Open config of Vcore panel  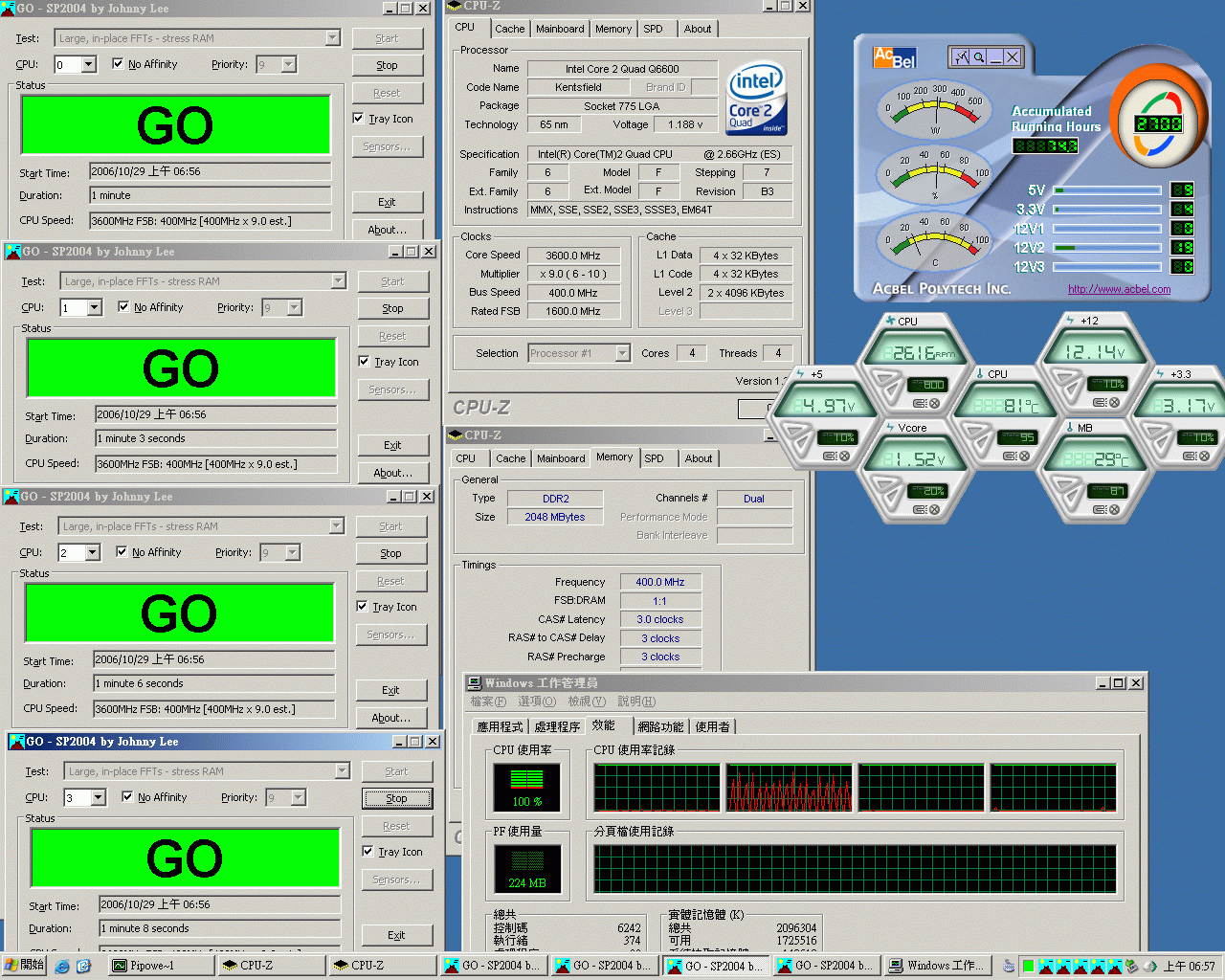pyautogui.click(x=921, y=509)
